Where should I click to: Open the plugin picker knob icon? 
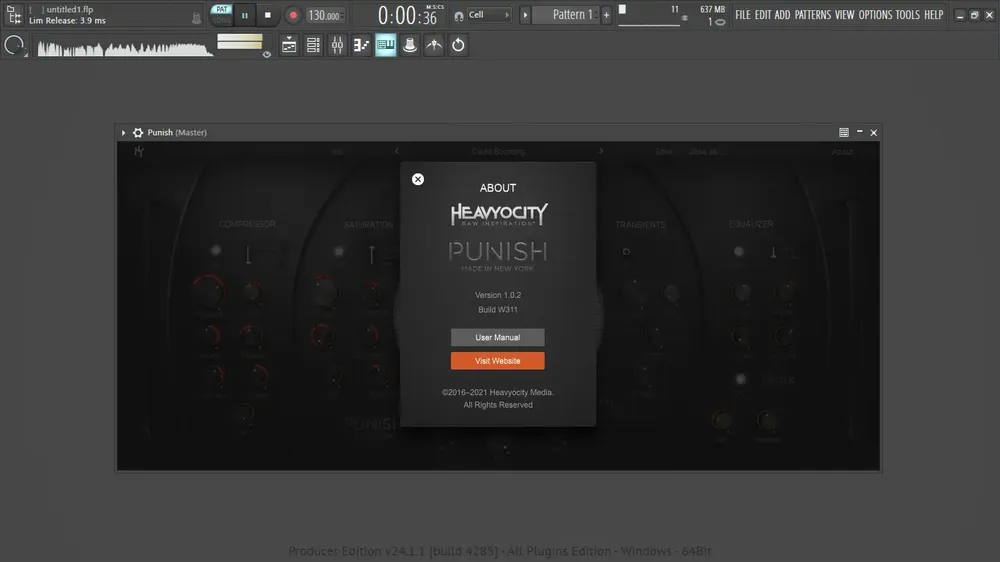pyautogui.click(x=410, y=45)
